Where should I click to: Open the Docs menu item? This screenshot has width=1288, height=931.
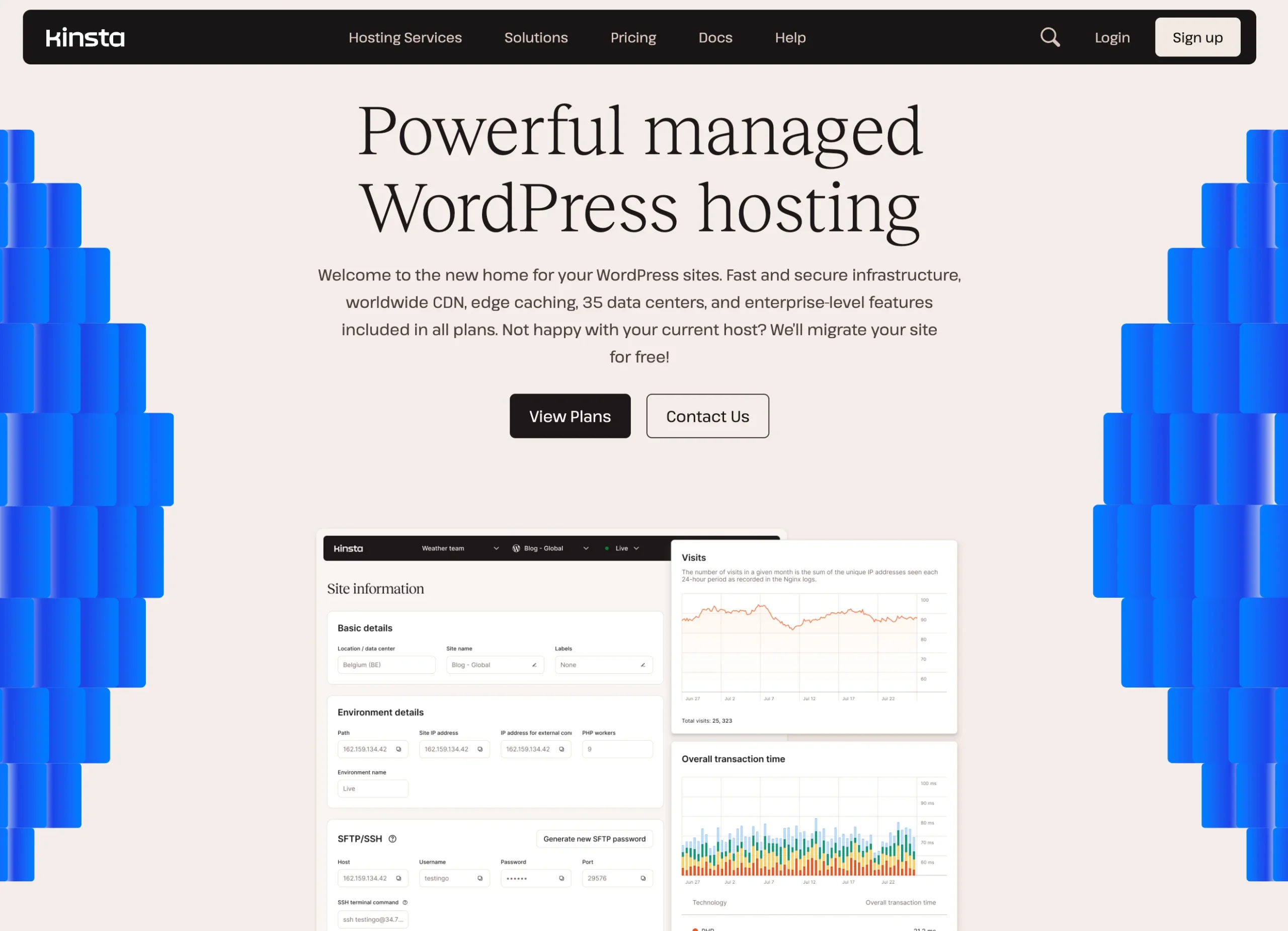715,37
